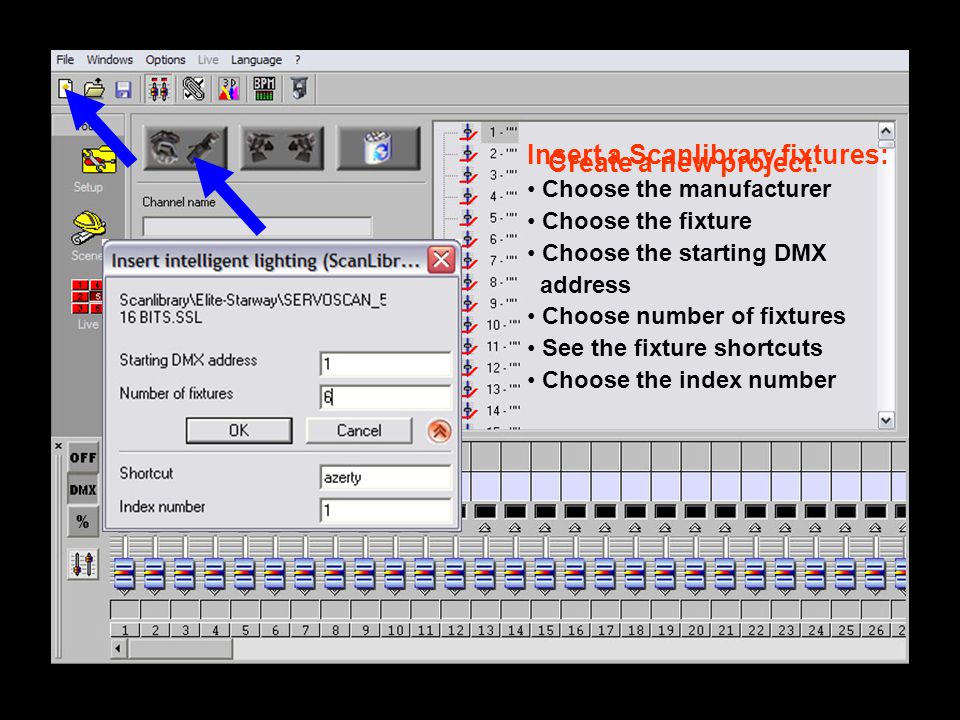This screenshot has width=960, height=720.
Task: Click the recycle bin delete fixture button
Action: click(378, 148)
